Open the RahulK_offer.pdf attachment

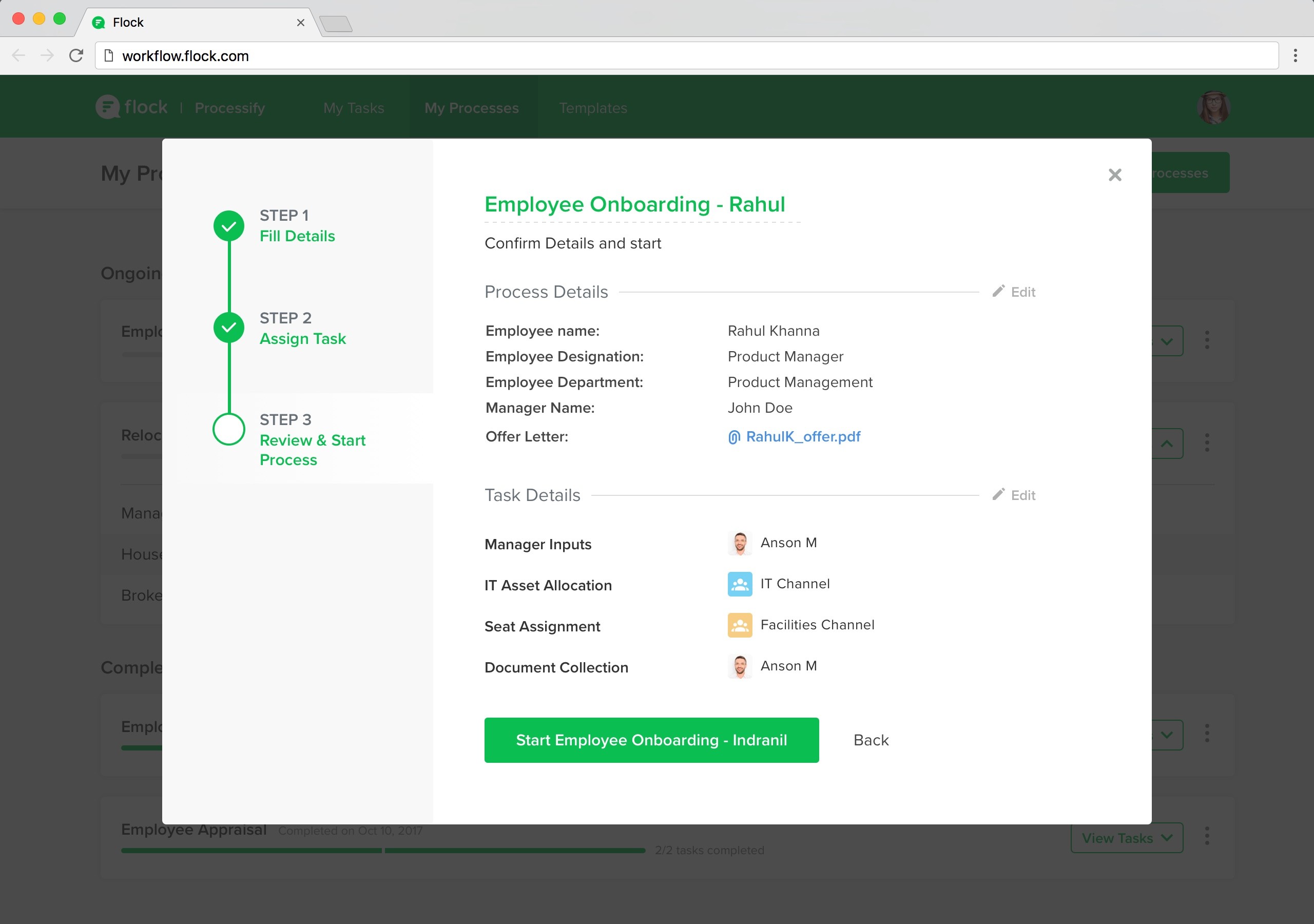coord(795,437)
